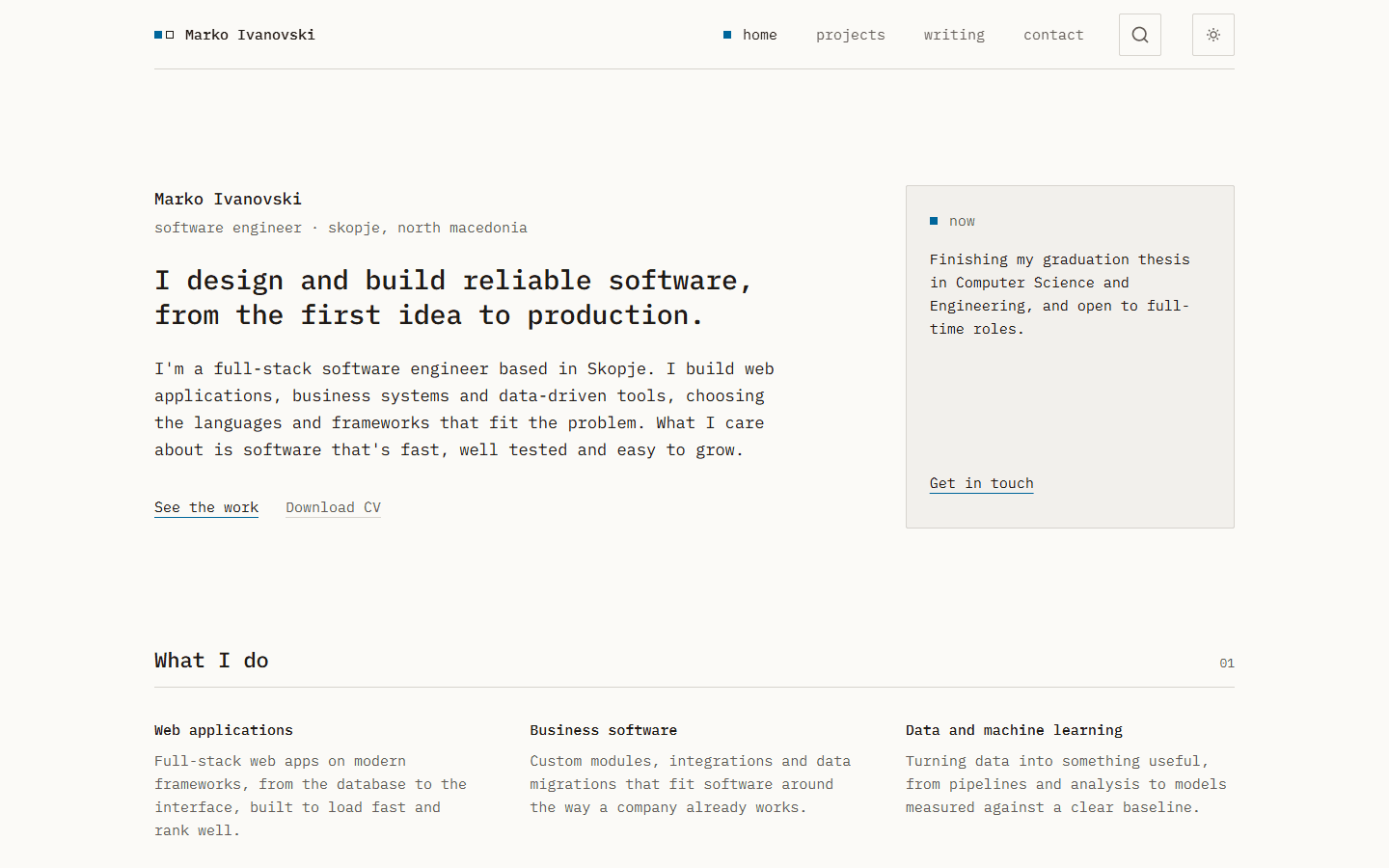Click the two-square site logo icon
Viewport: 1389px width, 868px height.
(164, 35)
